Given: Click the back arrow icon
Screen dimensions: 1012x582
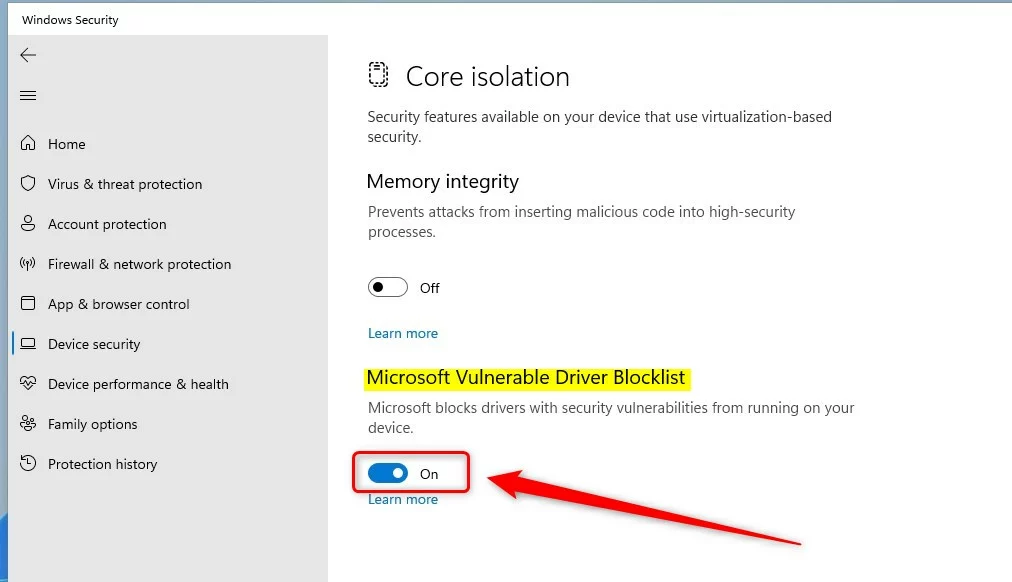Looking at the screenshot, I should click(x=28, y=55).
